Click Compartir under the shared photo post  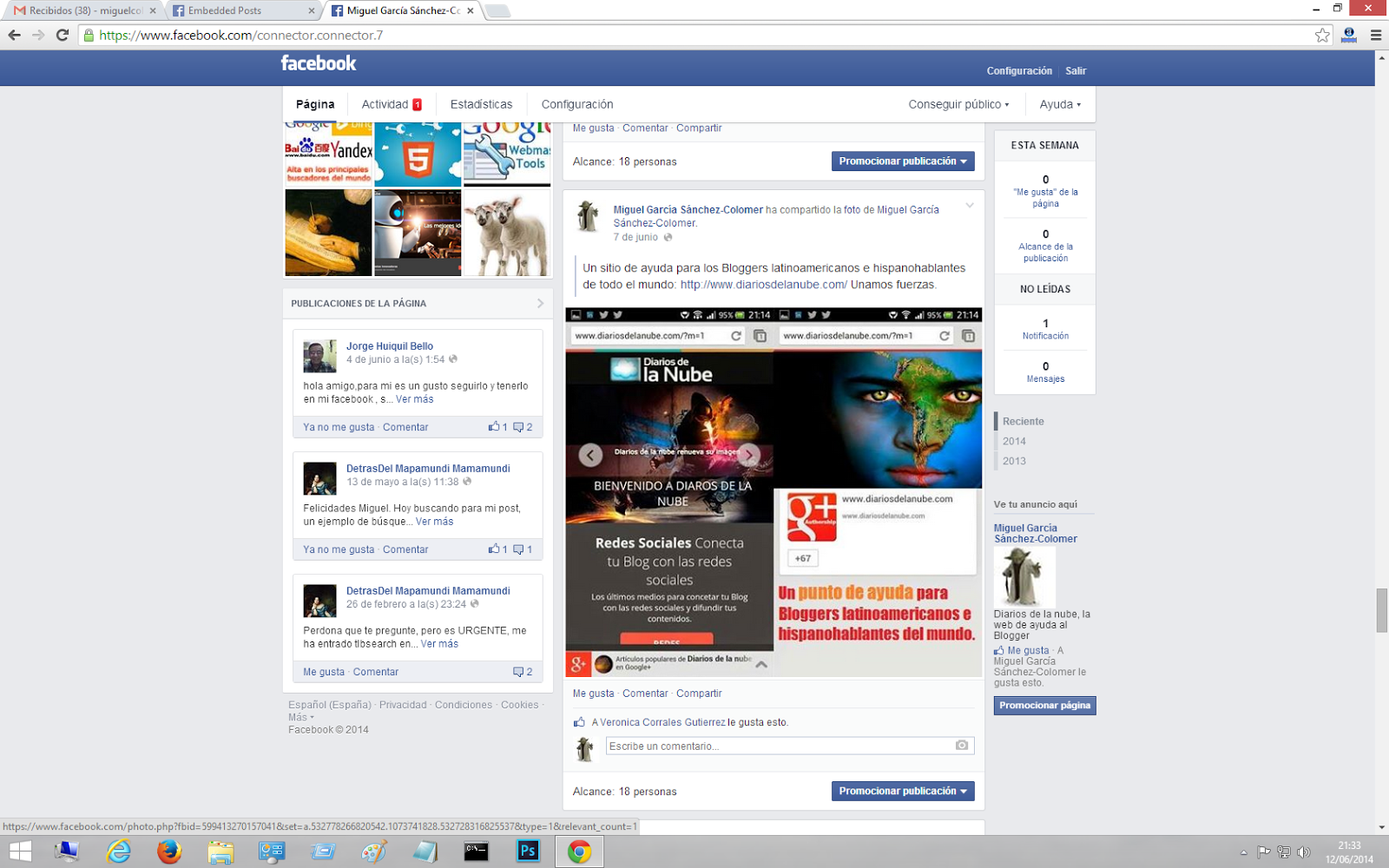point(699,694)
